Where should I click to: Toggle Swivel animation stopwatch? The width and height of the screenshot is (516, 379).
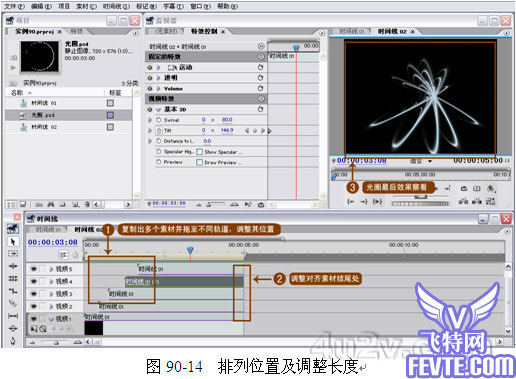(159, 120)
